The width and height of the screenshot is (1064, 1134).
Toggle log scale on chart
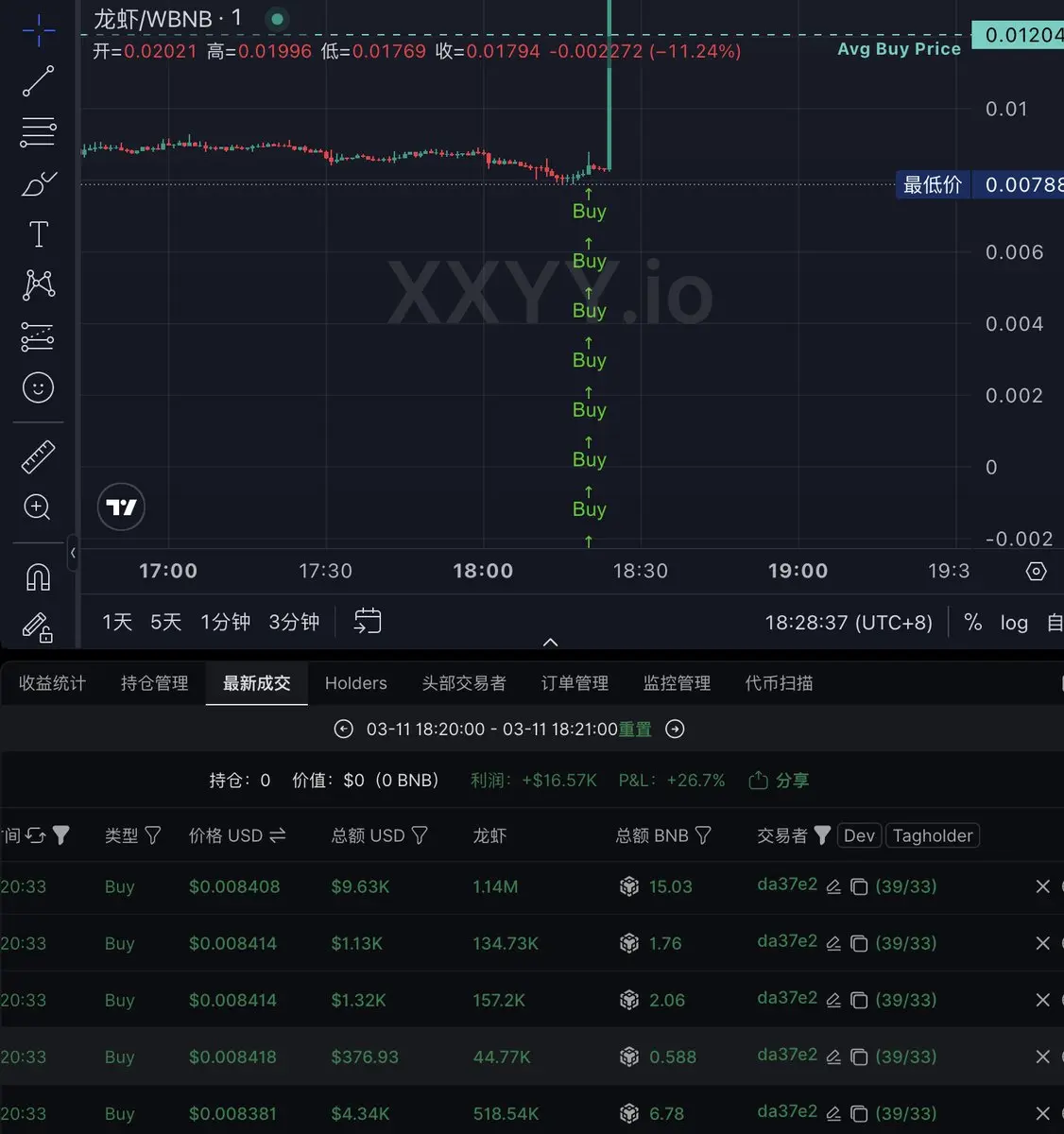[1014, 623]
